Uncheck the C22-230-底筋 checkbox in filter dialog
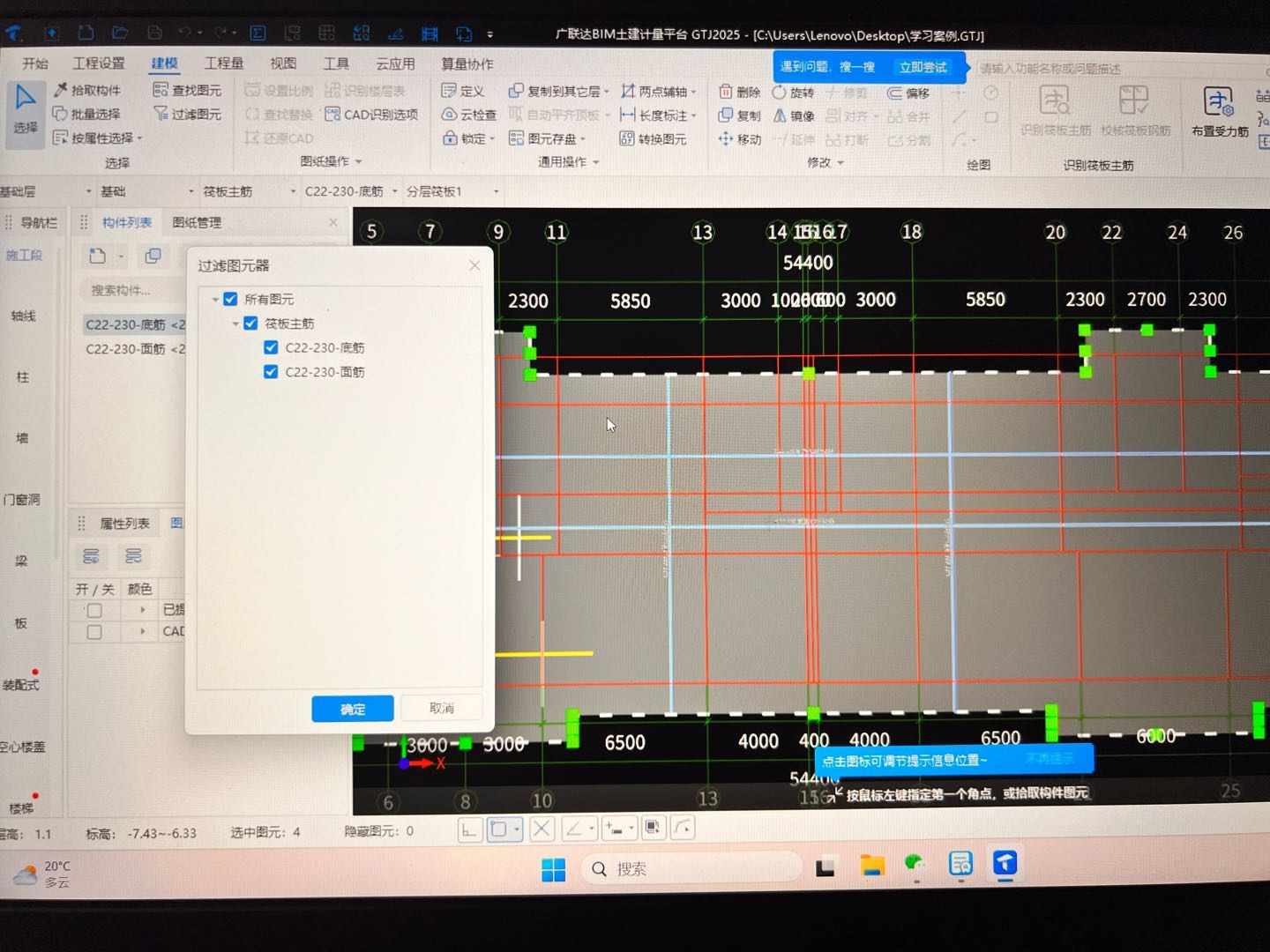Viewport: 1270px width, 952px height. click(271, 347)
